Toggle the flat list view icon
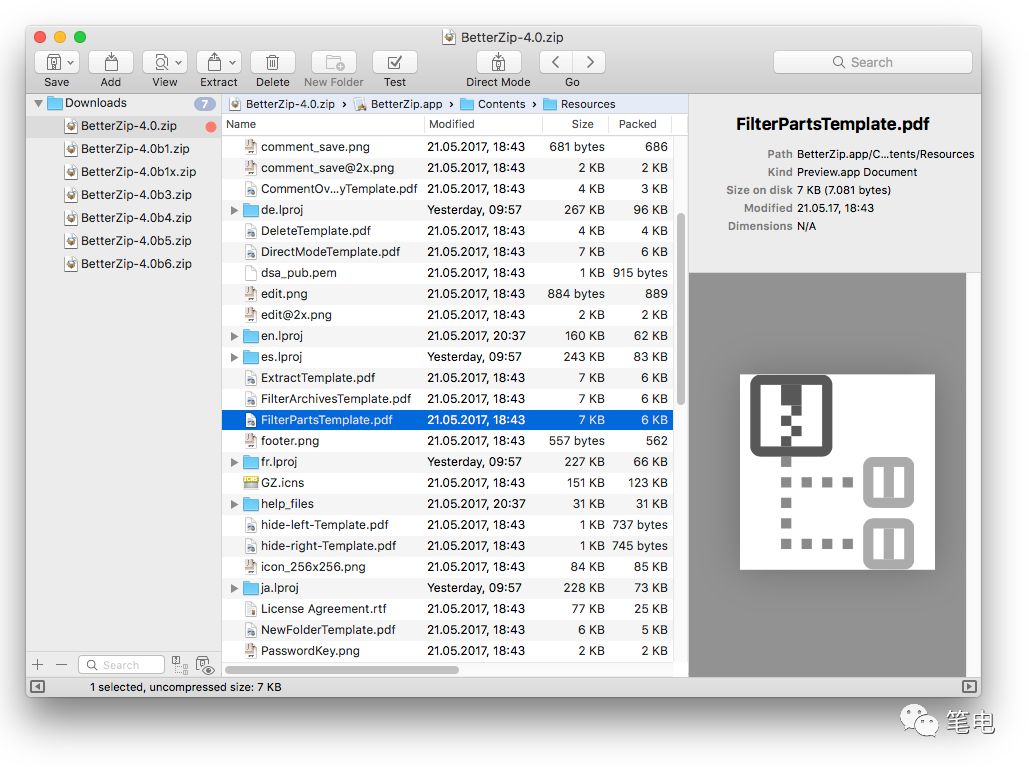This screenshot has width=1029, height=767. click(x=180, y=663)
